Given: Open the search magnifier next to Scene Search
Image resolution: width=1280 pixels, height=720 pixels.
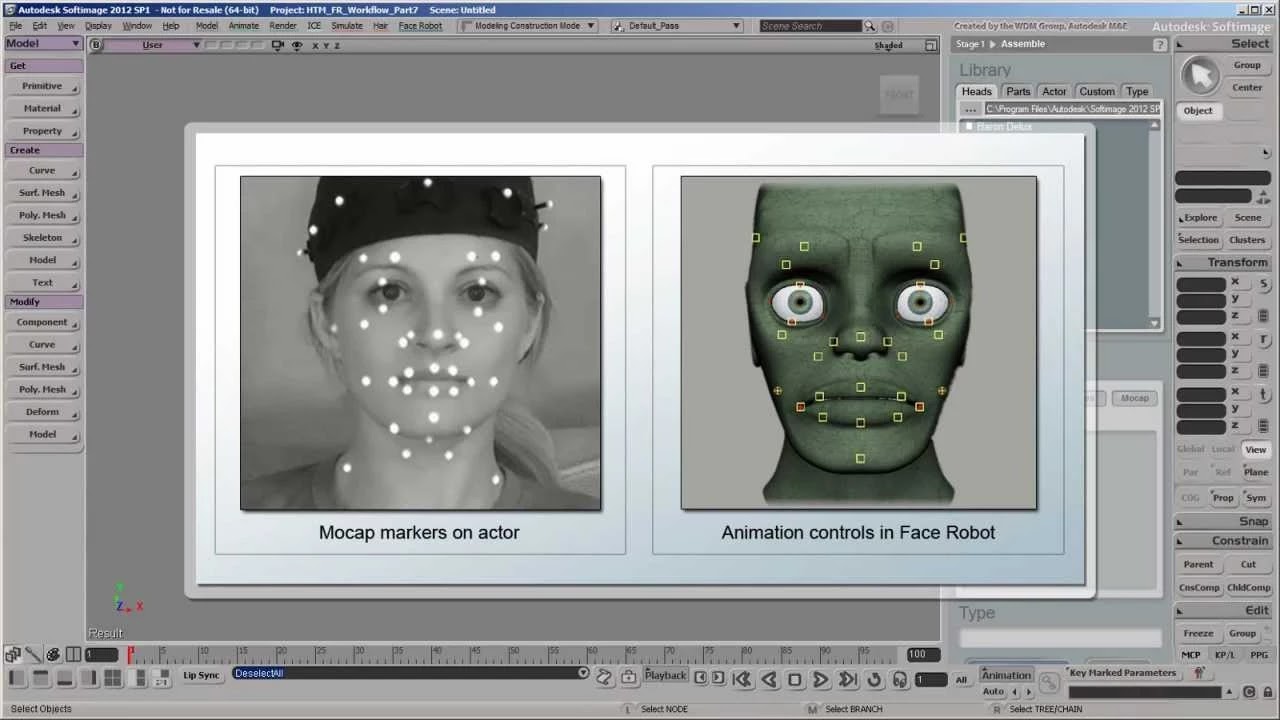Looking at the screenshot, I should tap(870, 26).
